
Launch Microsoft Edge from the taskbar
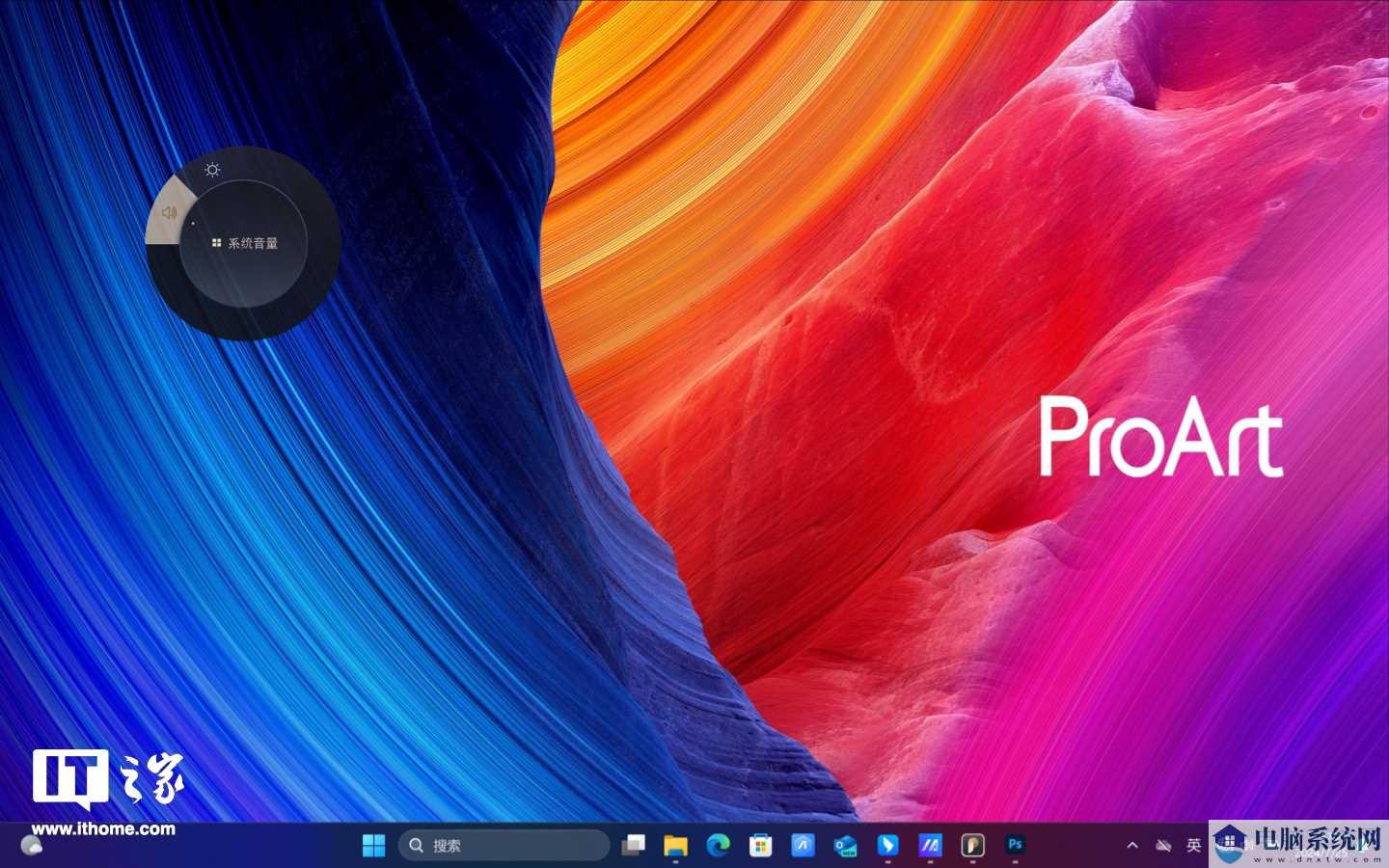pyautogui.click(x=718, y=846)
